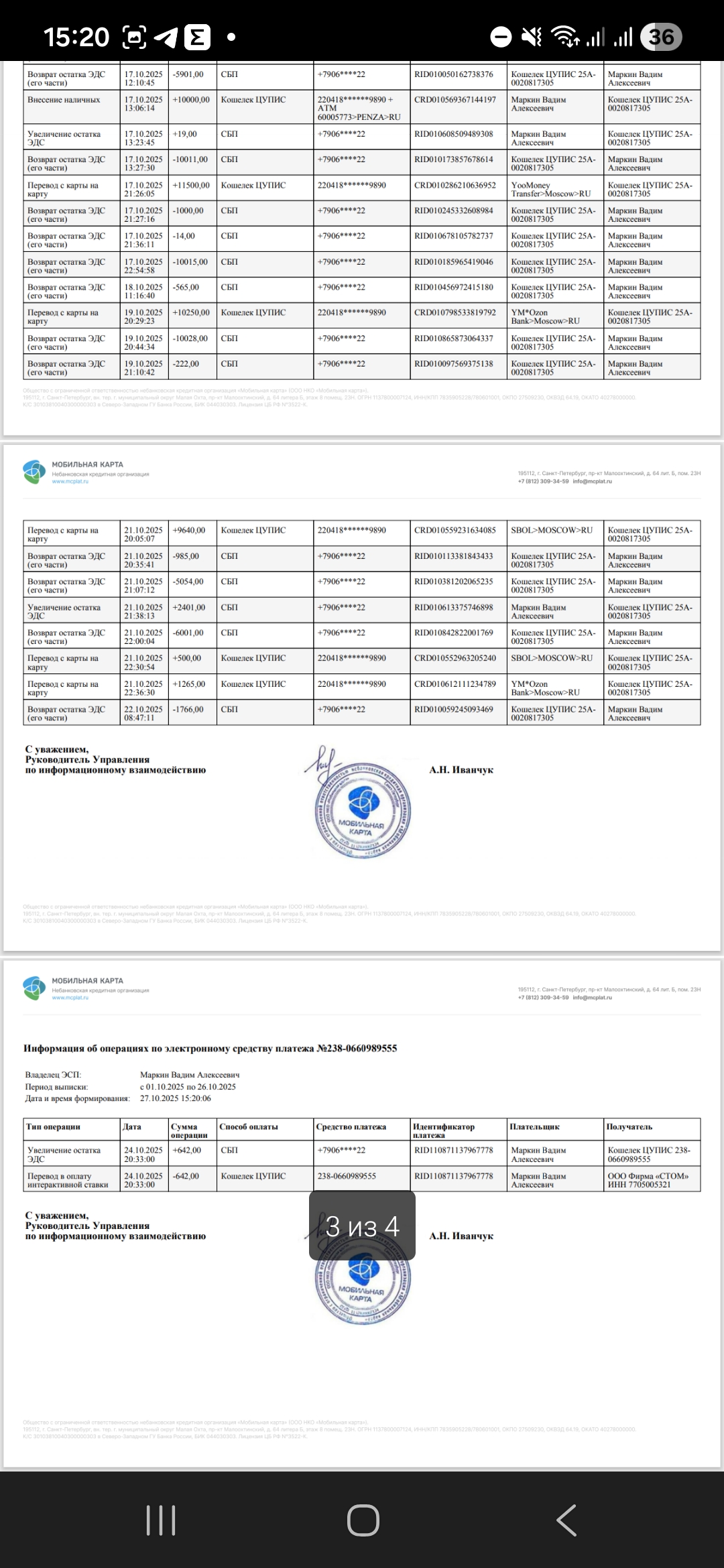Tap the heading 'Информация об операциях по электронному средству платежа'
This screenshot has width=724, height=1568.
(x=210, y=1048)
